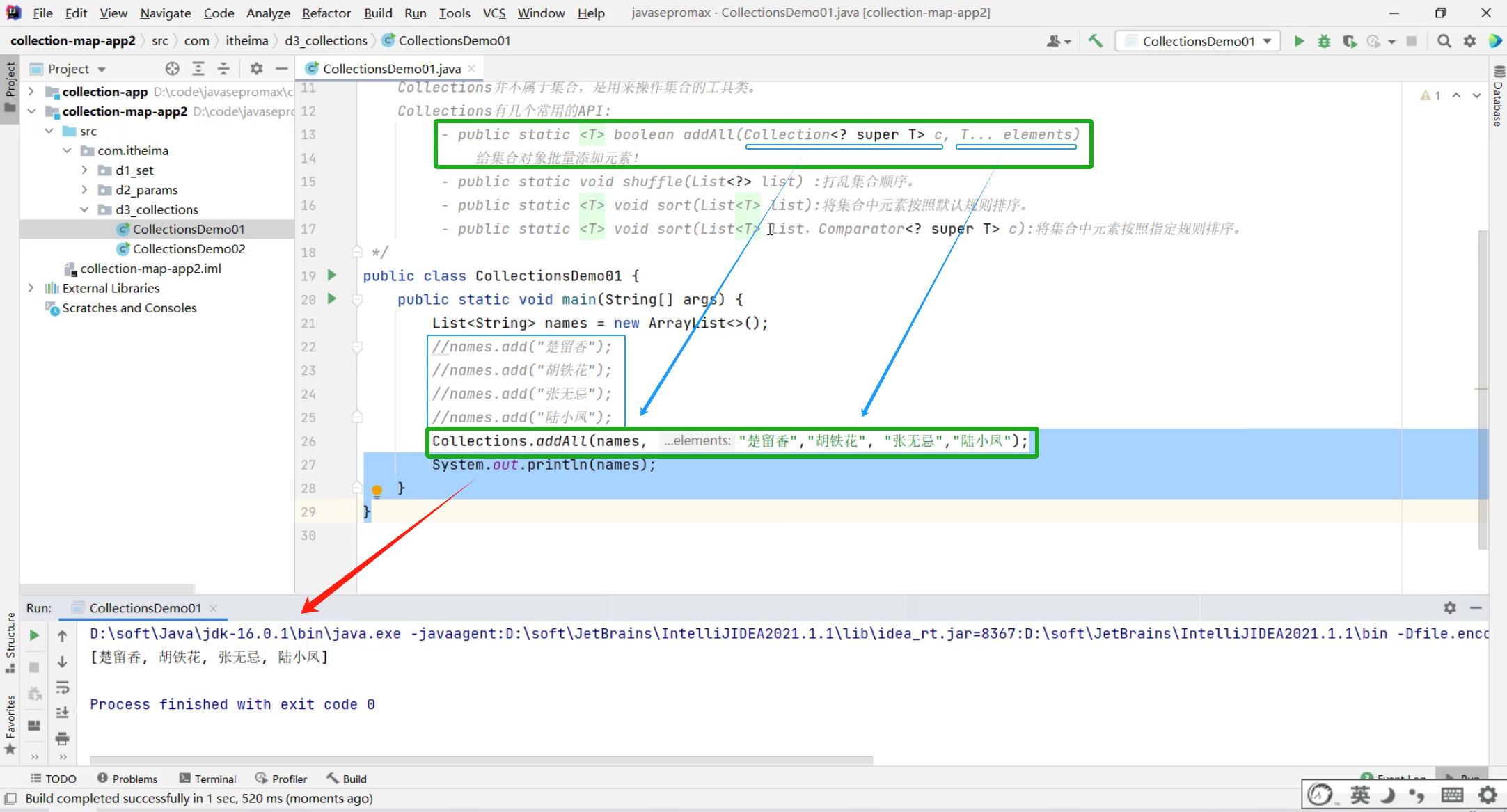
Task: Click the Project panel locate target icon
Action: pyautogui.click(x=172, y=68)
